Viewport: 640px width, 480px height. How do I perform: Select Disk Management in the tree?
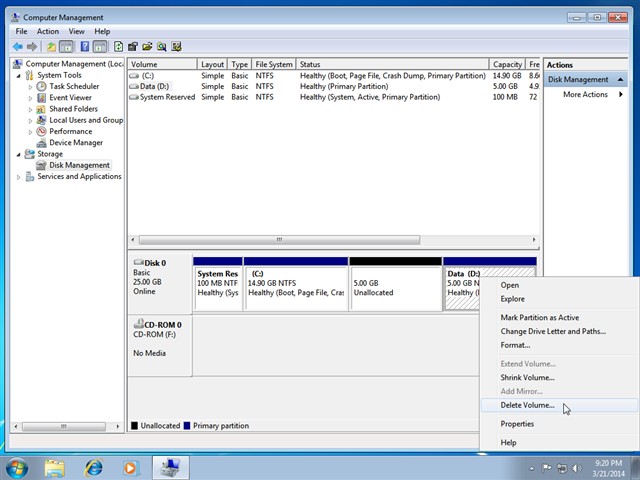pos(79,165)
